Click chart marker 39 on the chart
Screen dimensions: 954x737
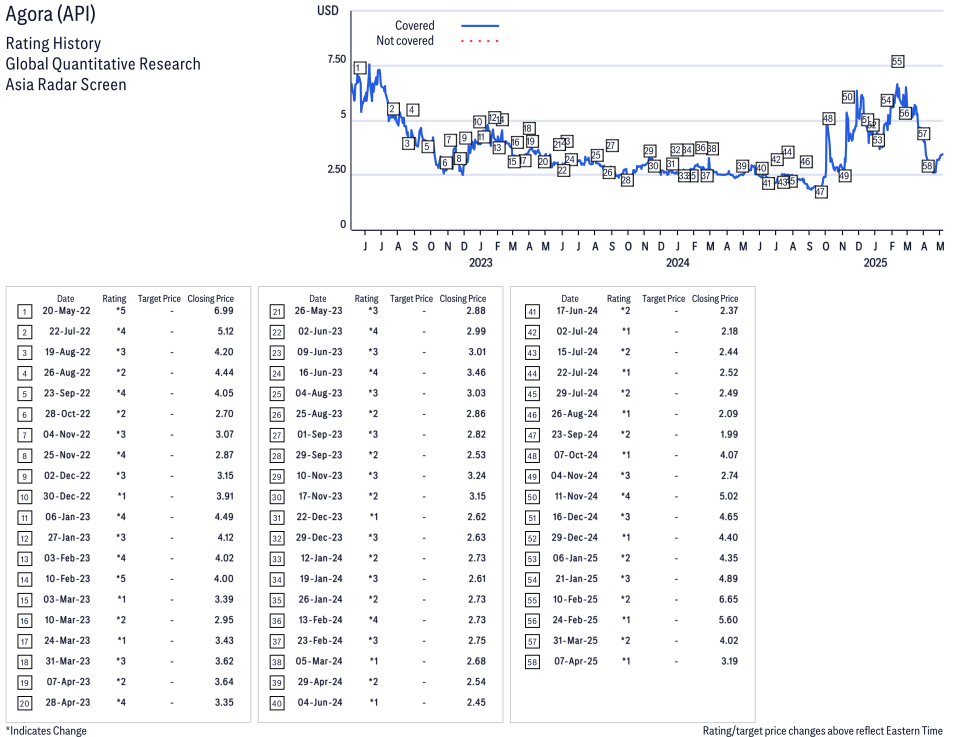click(x=742, y=166)
